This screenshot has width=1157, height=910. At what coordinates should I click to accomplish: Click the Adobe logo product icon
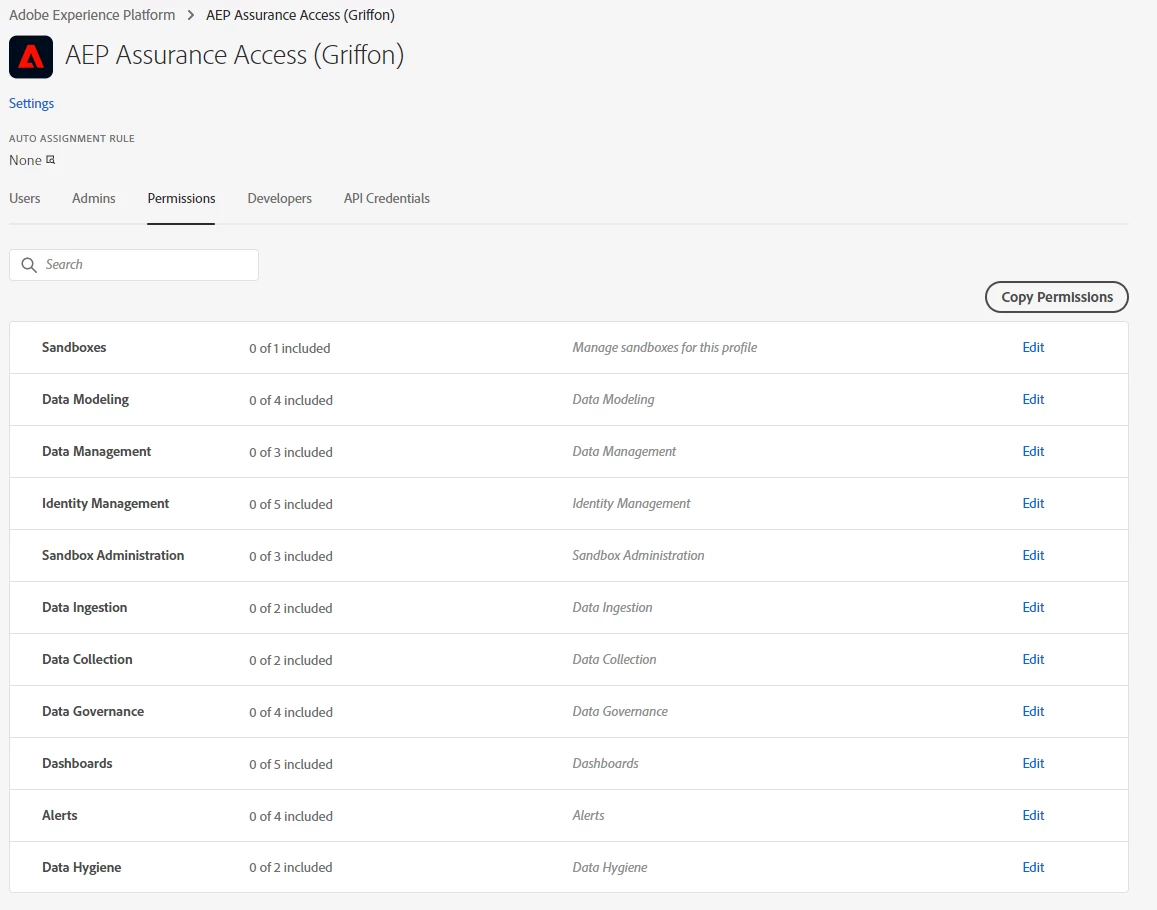pyautogui.click(x=31, y=57)
